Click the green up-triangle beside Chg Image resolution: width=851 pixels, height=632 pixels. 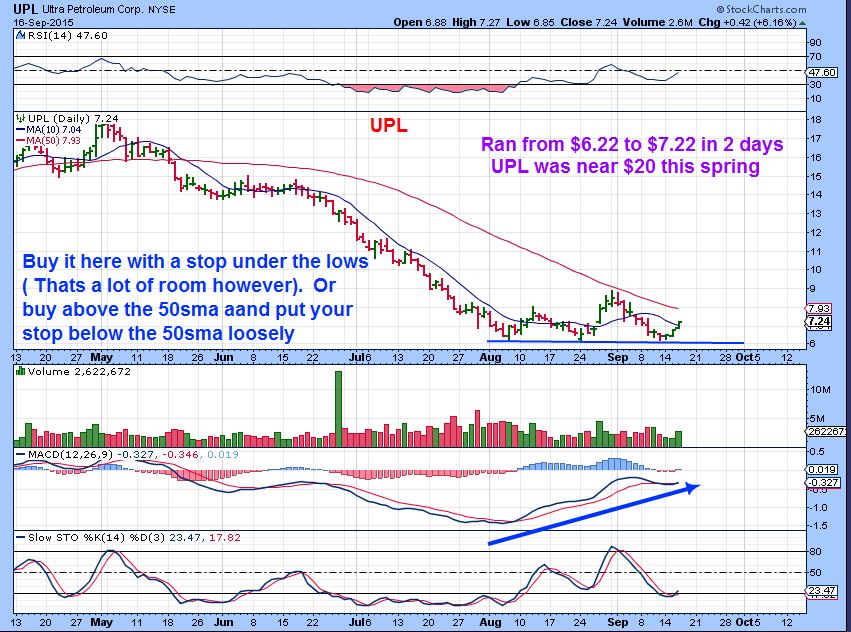point(803,23)
